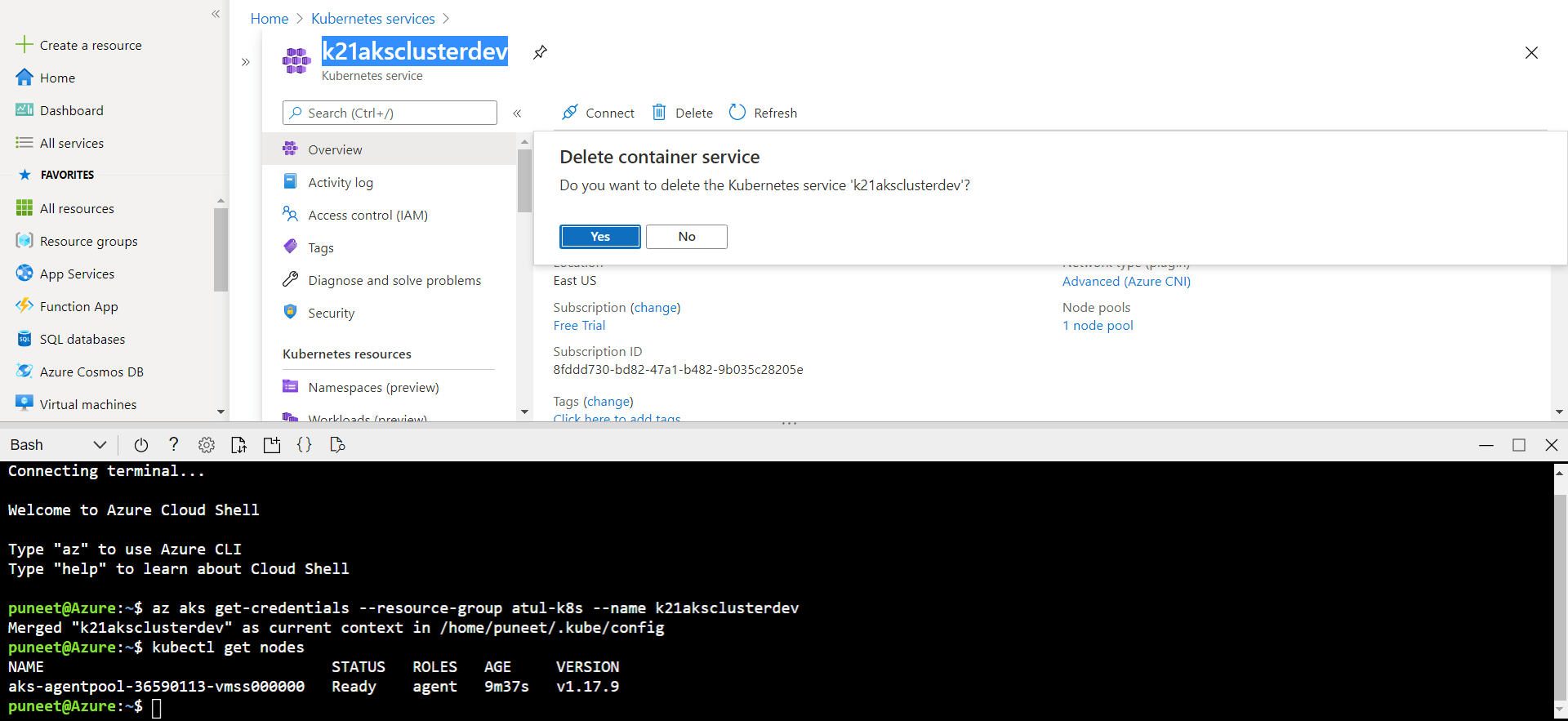
Task: Open Cloud Shell settings gear
Action: pyautogui.click(x=207, y=445)
